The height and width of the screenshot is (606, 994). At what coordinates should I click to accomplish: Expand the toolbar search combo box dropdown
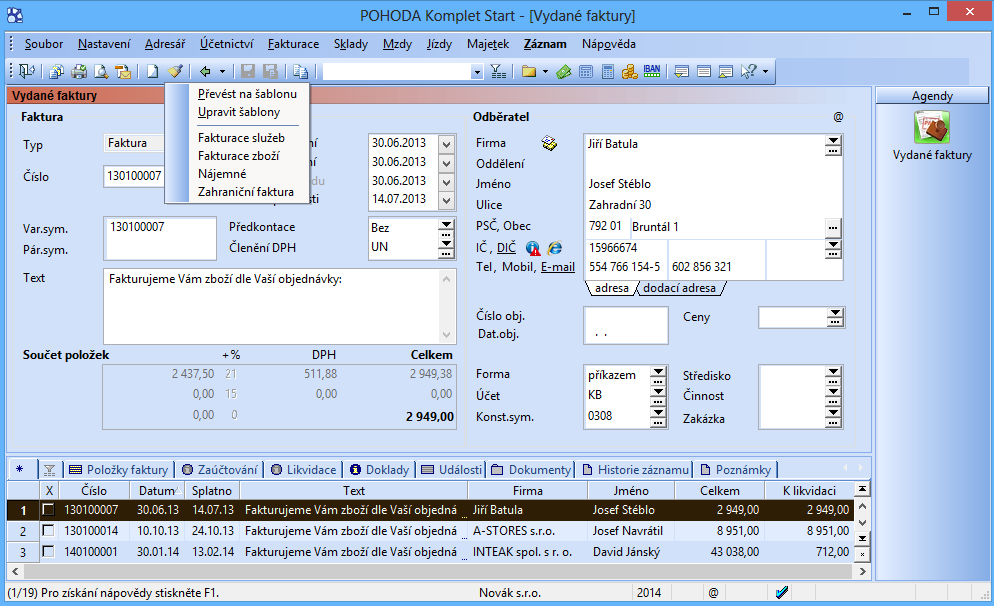[x=477, y=72]
